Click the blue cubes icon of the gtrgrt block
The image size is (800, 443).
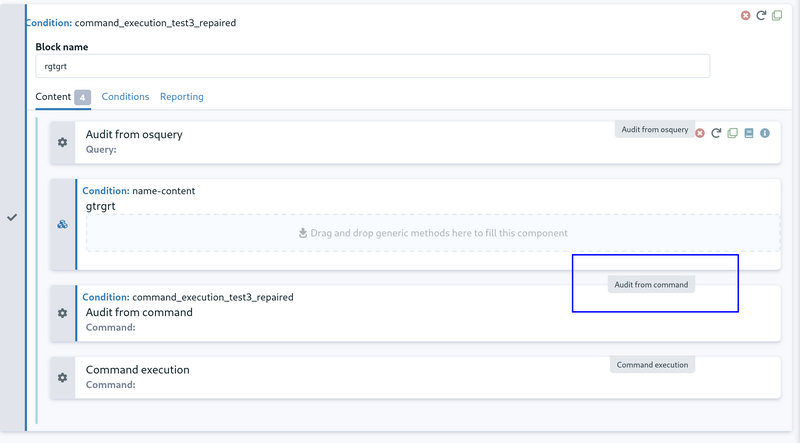62,224
